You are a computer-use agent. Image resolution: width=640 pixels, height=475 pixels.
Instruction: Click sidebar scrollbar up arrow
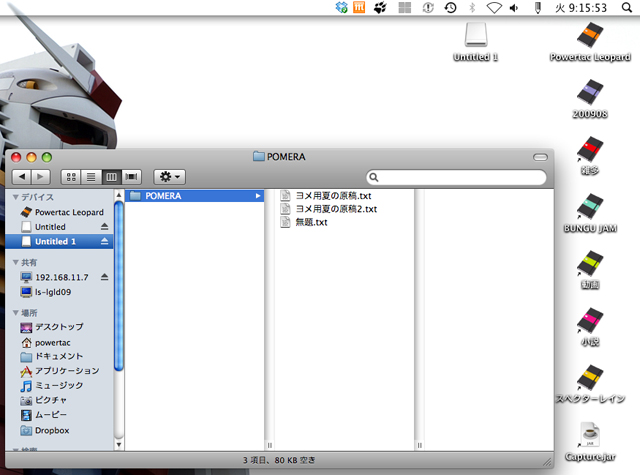click(x=119, y=195)
